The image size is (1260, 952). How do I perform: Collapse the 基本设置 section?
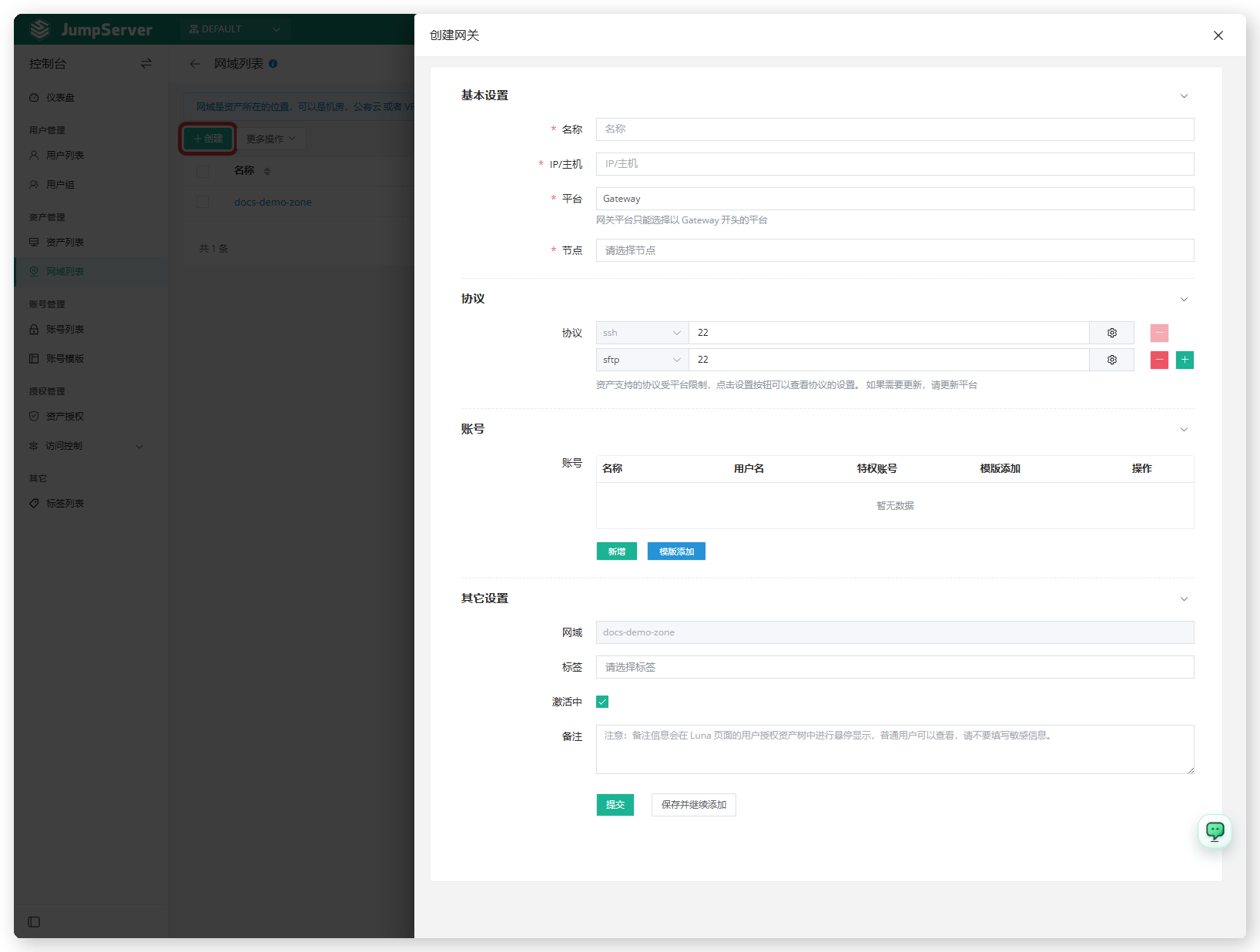(1184, 96)
